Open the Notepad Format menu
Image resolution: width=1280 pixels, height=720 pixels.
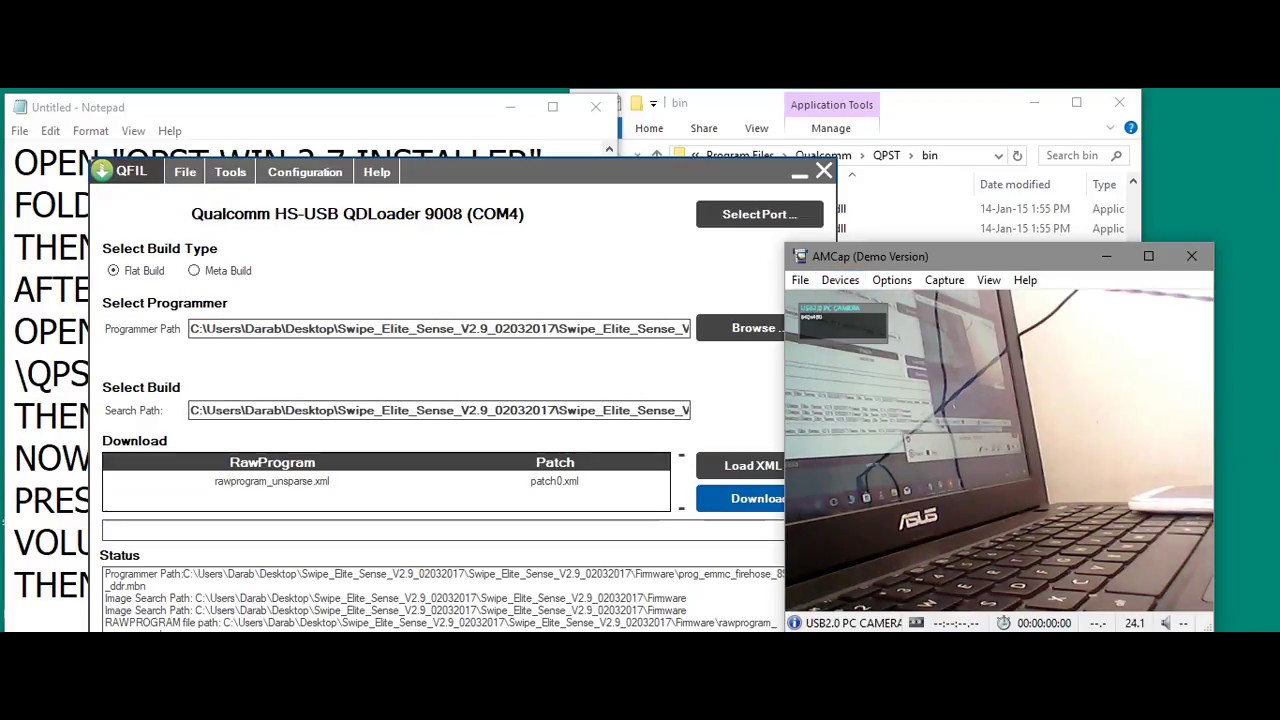[90, 131]
